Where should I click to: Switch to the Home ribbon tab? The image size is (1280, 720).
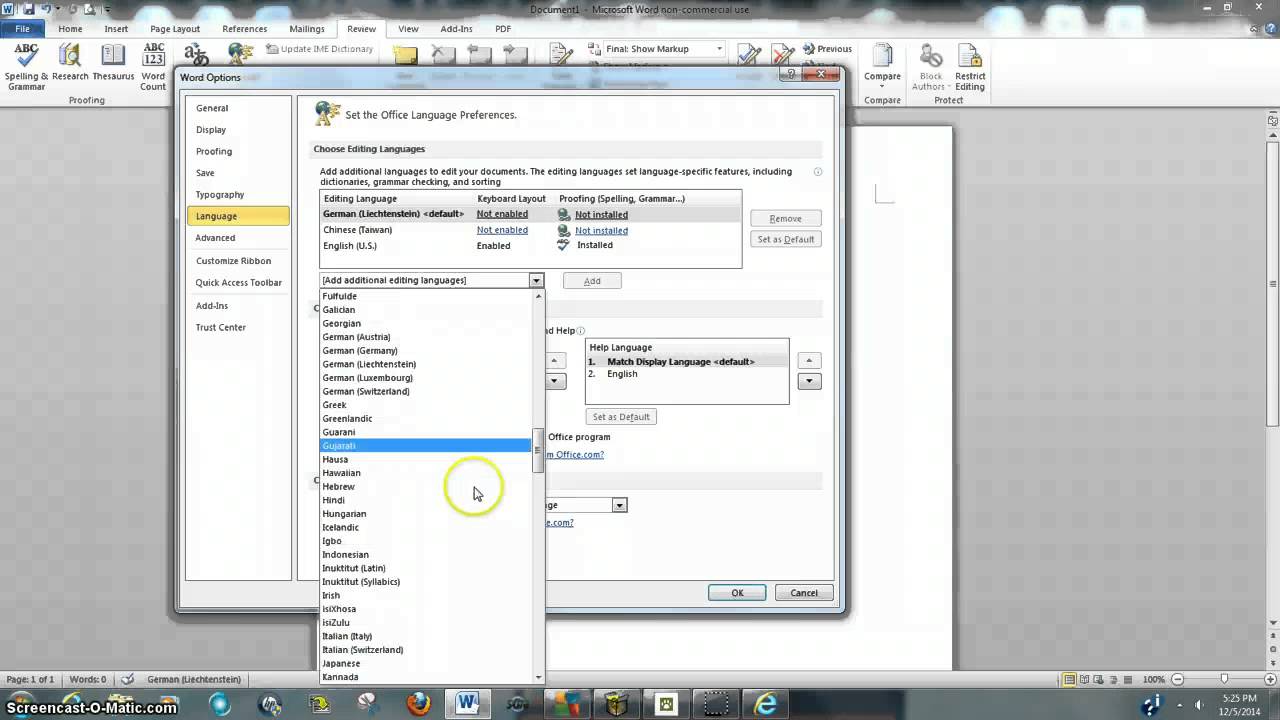(x=70, y=29)
